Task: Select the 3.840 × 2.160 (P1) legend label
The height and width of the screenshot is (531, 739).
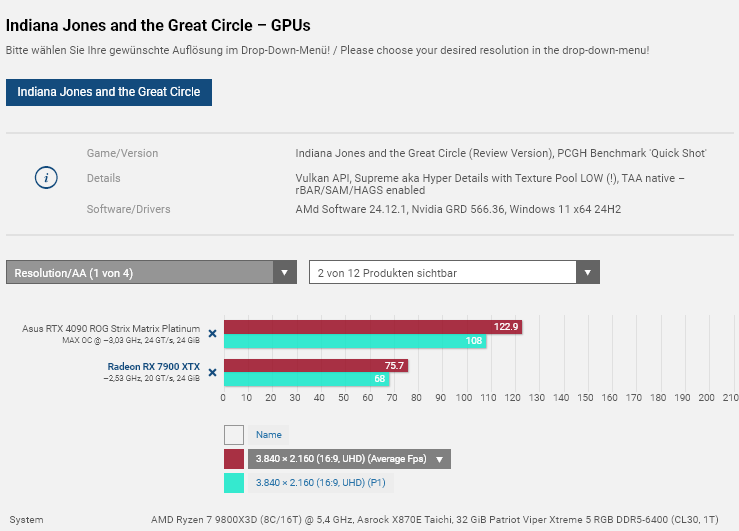Action: pyautogui.click(x=320, y=483)
